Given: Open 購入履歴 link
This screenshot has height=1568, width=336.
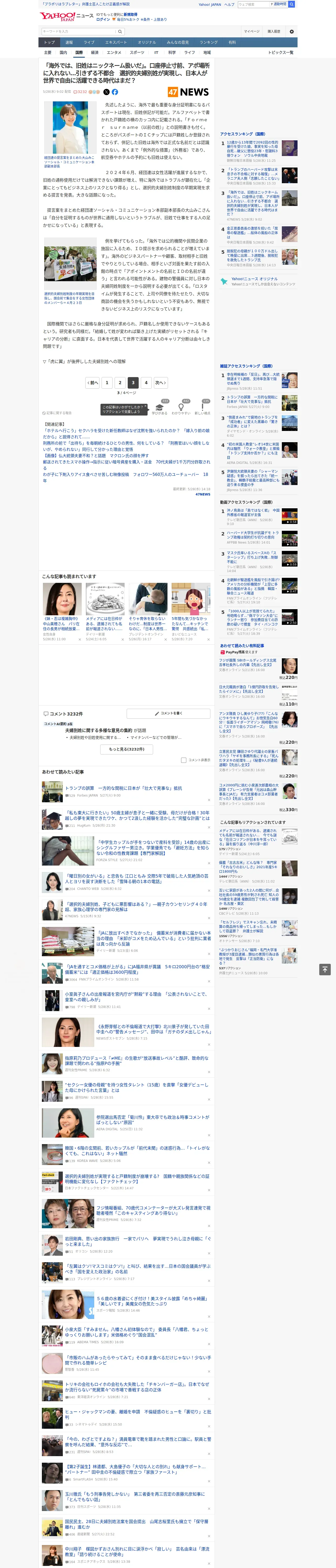Looking at the screenshot, I should [x=274, y=32].
